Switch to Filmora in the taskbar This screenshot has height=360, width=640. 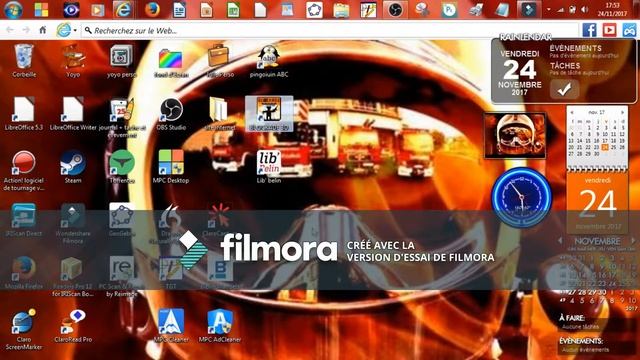click(528, 10)
